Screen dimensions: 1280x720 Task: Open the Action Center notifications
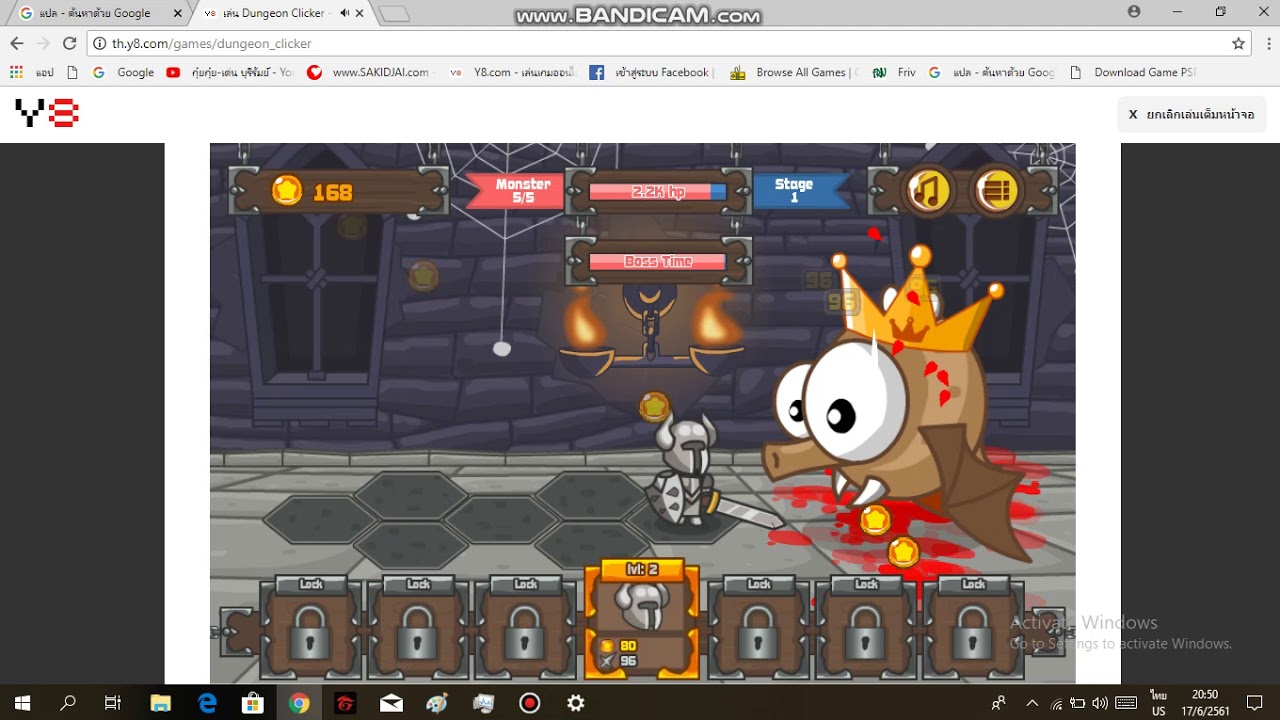(1255, 703)
